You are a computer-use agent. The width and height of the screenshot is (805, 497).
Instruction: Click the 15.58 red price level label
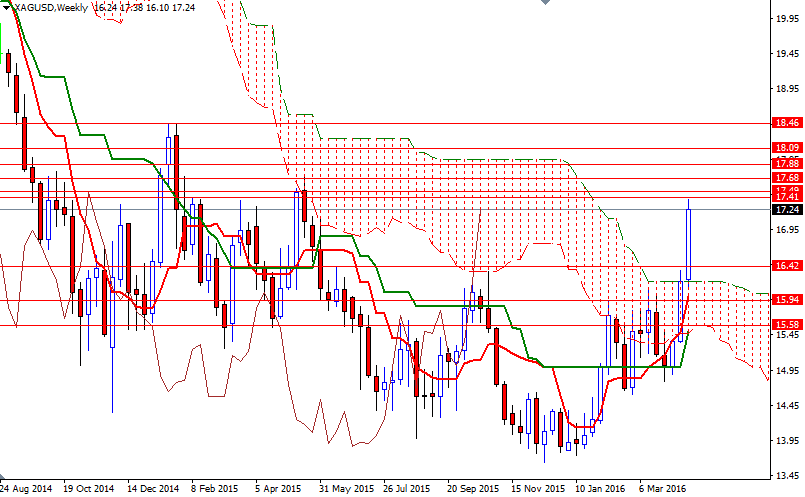787,324
